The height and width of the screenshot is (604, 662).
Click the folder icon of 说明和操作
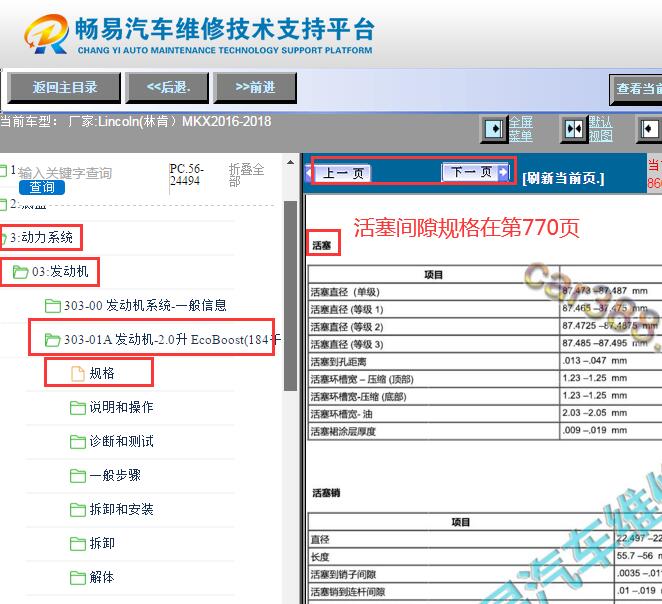tap(78, 408)
